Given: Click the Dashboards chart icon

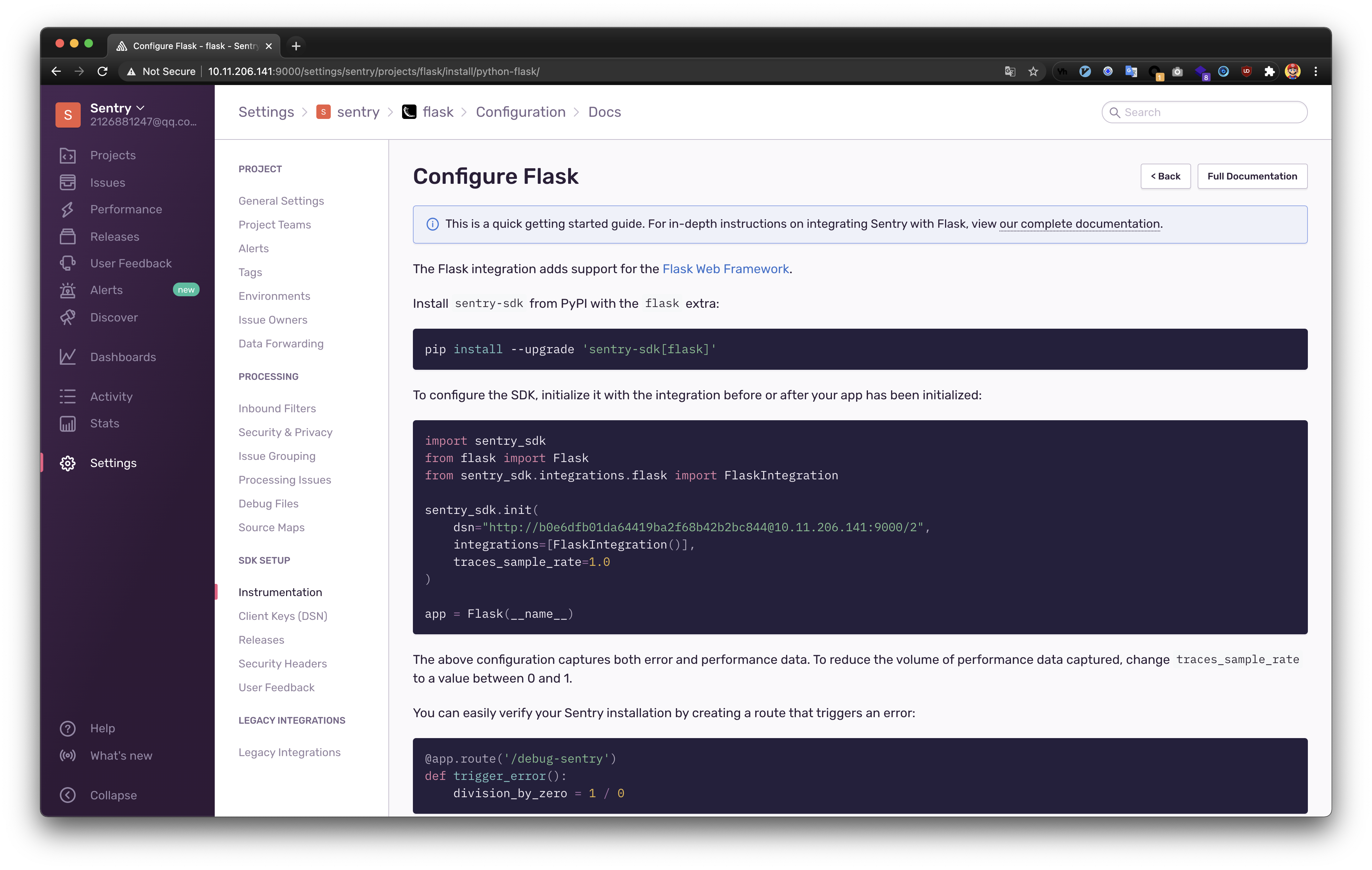Looking at the screenshot, I should [67, 357].
